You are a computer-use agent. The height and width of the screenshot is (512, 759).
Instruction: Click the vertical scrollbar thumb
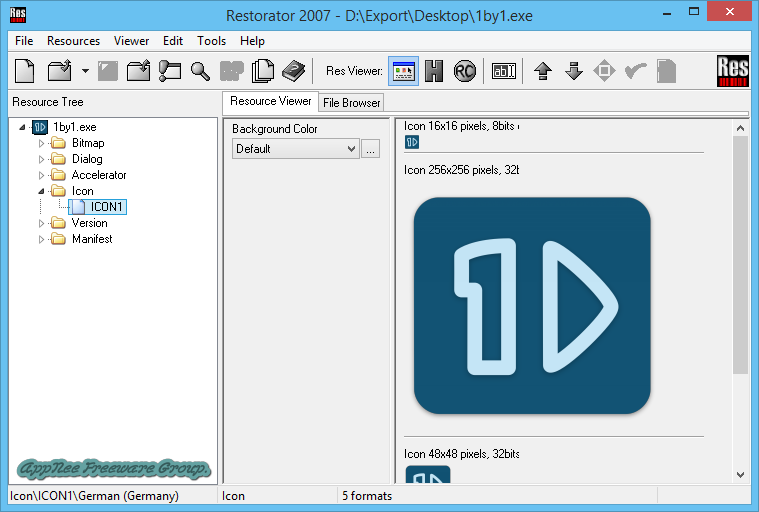tap(740, 255)
